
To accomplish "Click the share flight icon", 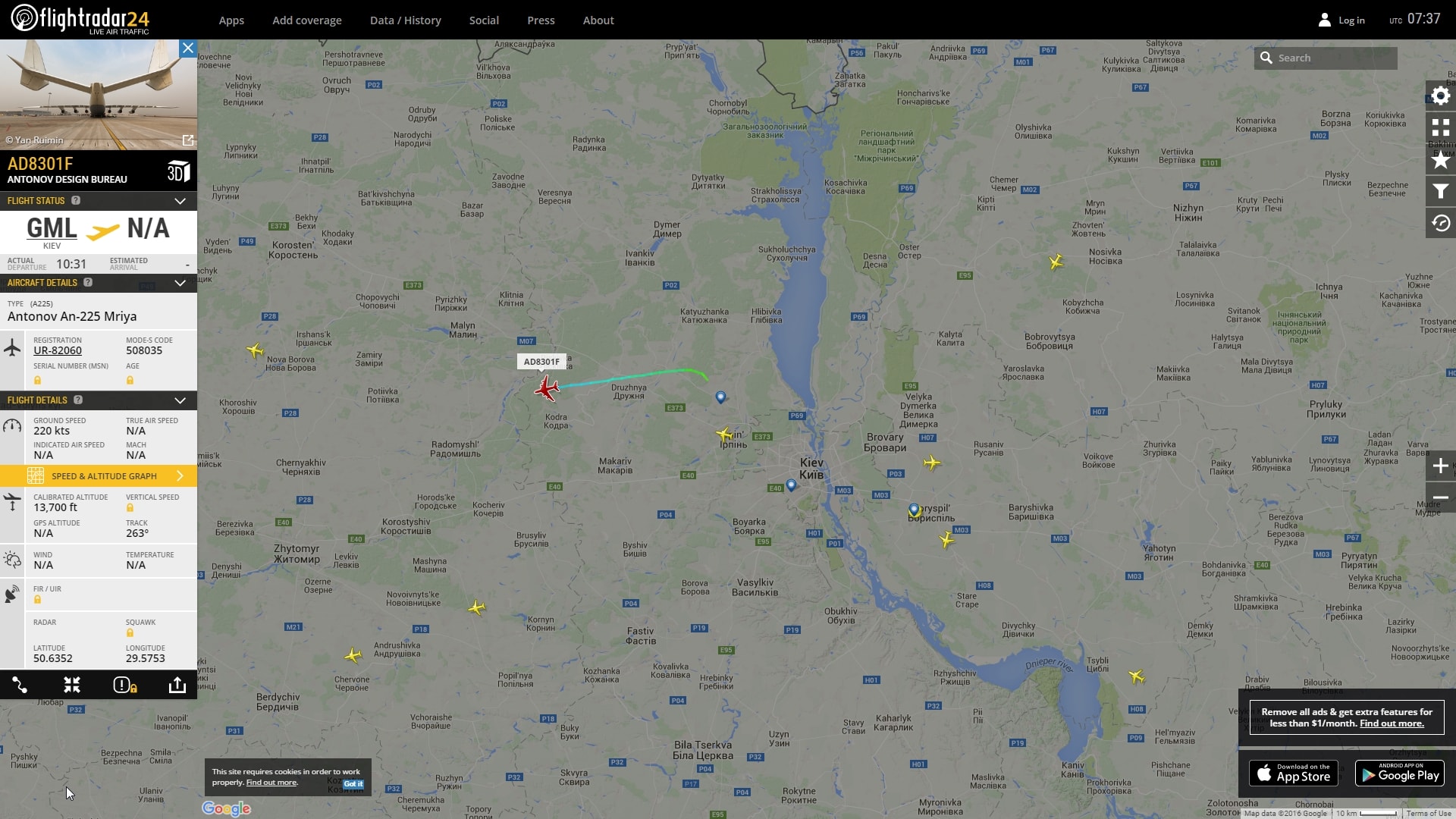I will (177, 686).
